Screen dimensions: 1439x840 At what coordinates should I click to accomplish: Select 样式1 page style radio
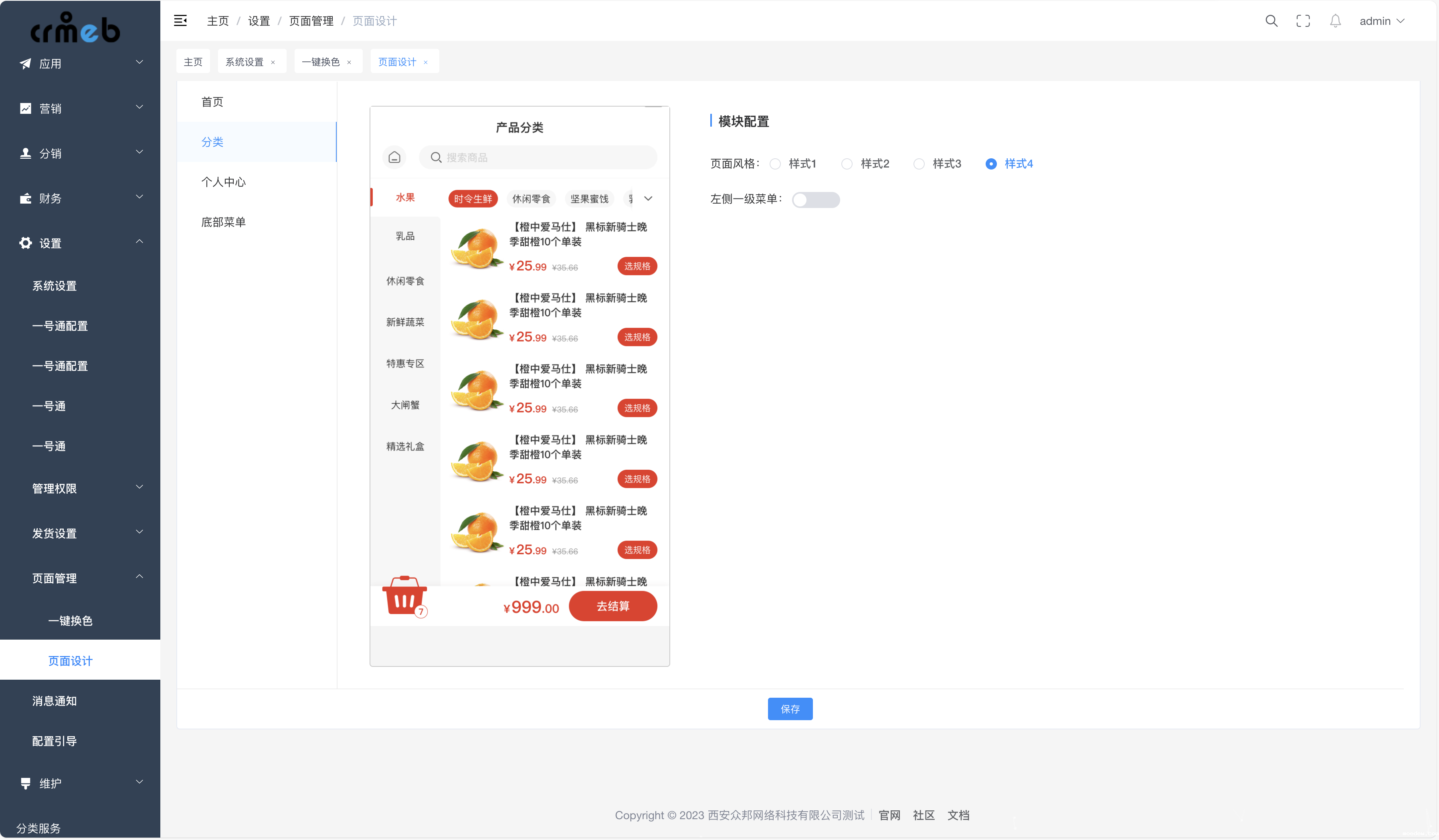coord(775,164)
